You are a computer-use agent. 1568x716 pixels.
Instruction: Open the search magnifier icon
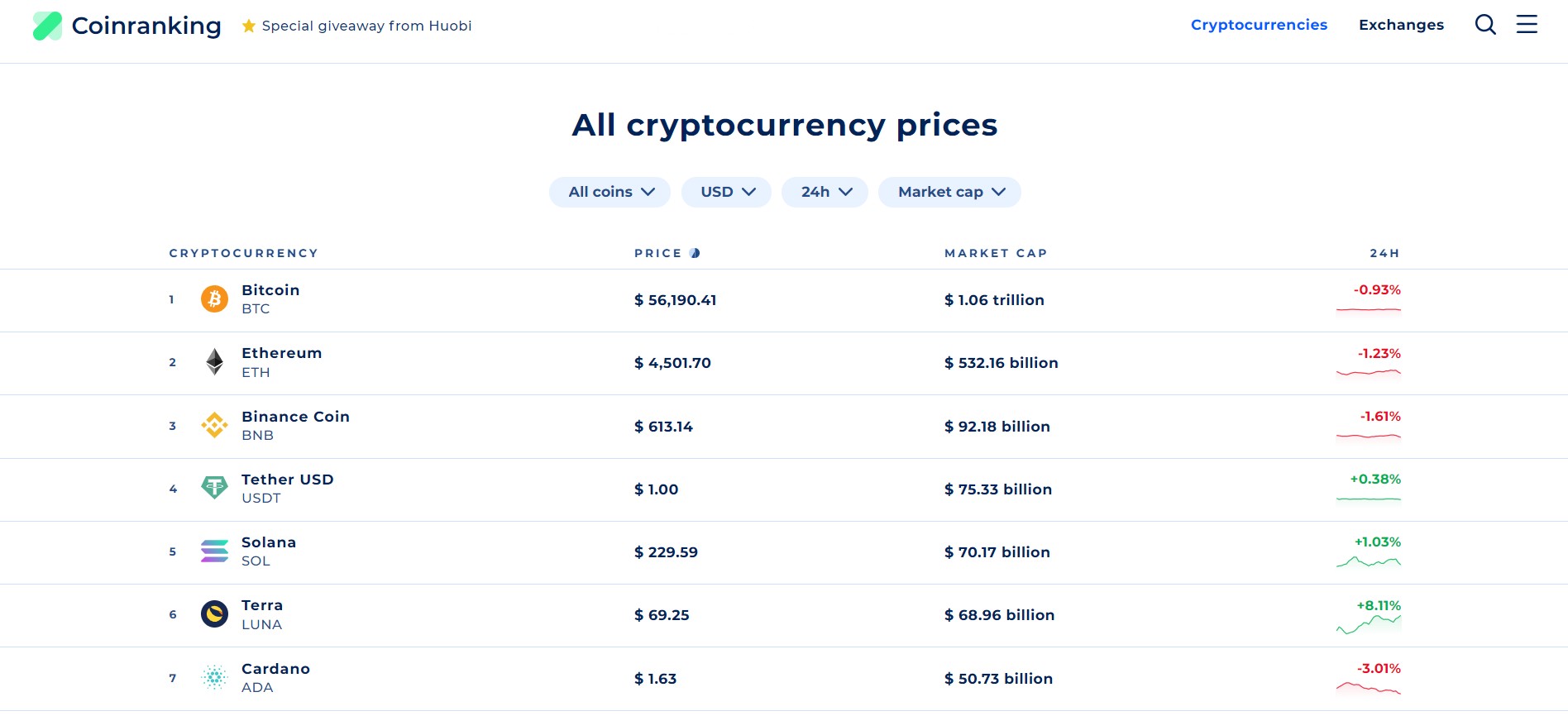(1485, 25)
